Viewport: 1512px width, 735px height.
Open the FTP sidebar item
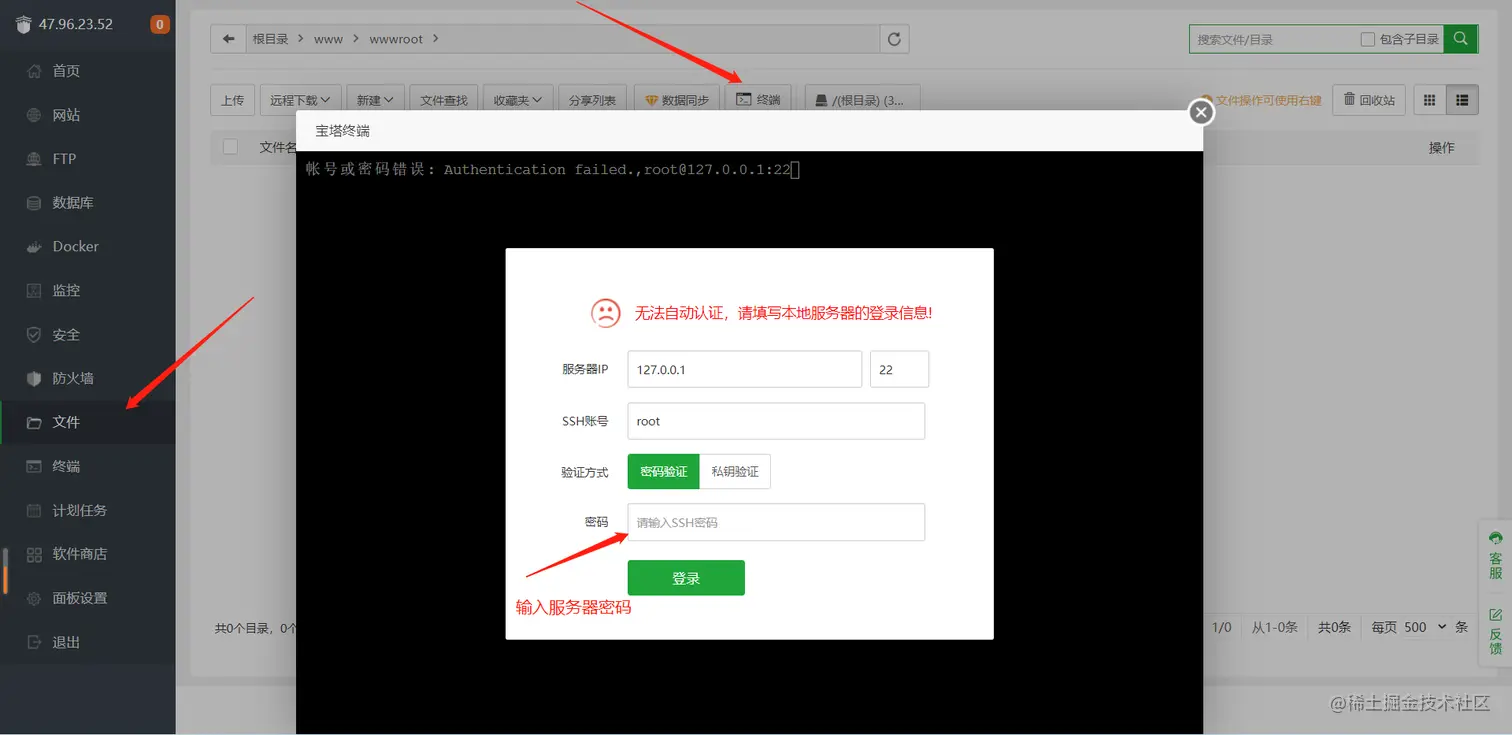87,159
